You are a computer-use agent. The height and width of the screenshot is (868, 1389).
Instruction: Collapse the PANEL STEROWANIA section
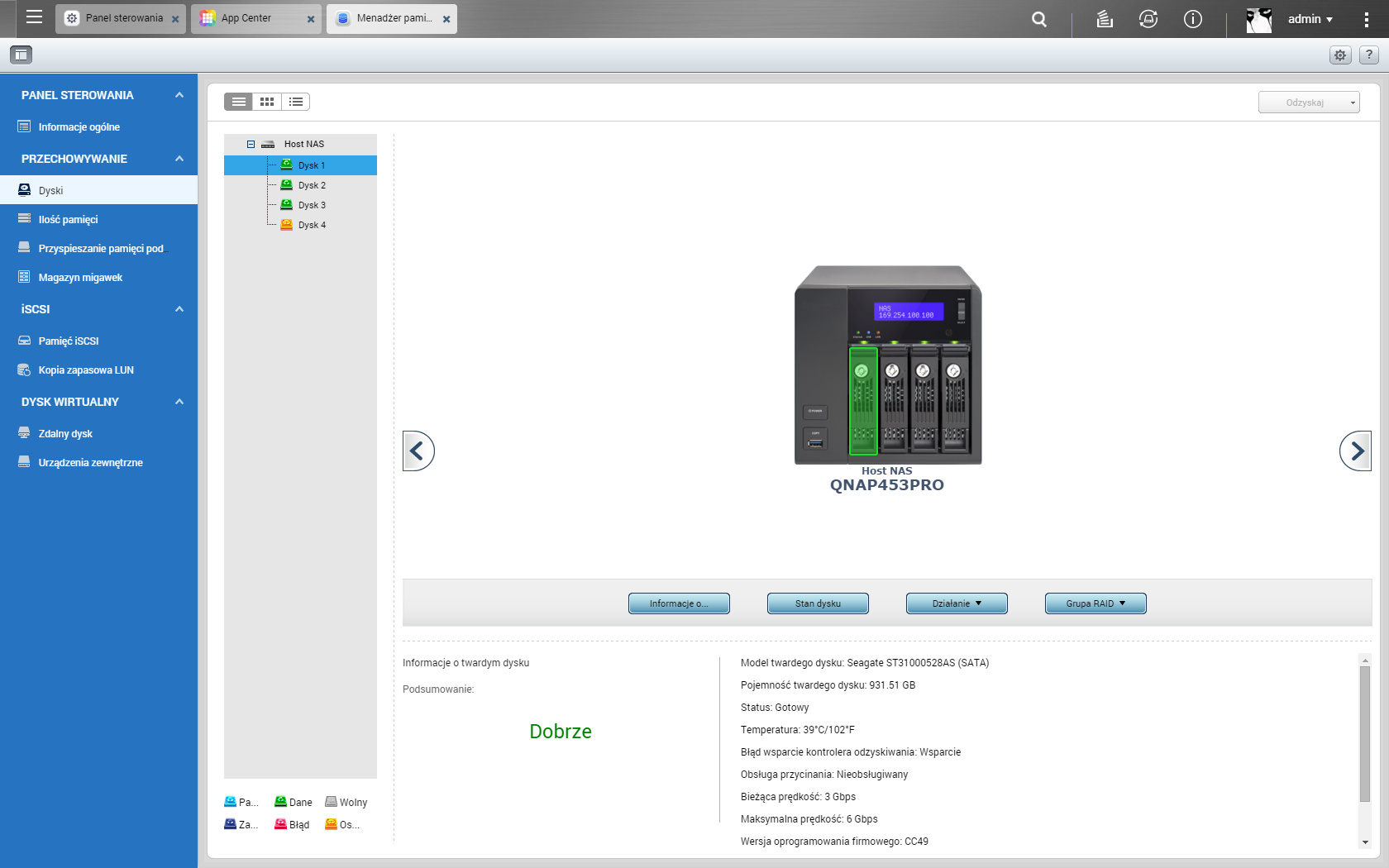(x=179, y=95)
